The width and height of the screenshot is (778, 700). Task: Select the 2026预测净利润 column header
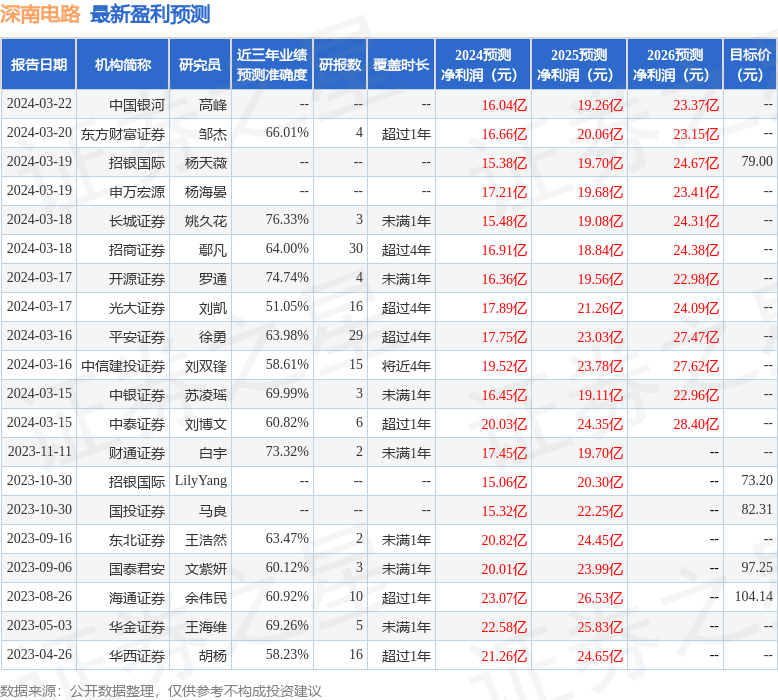pos(675,64)
